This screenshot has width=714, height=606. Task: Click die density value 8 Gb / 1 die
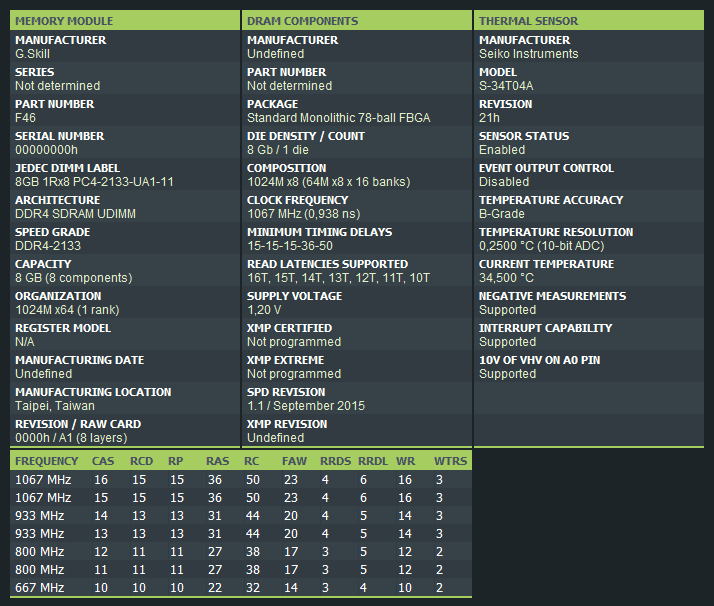click(x=278, y=150)
